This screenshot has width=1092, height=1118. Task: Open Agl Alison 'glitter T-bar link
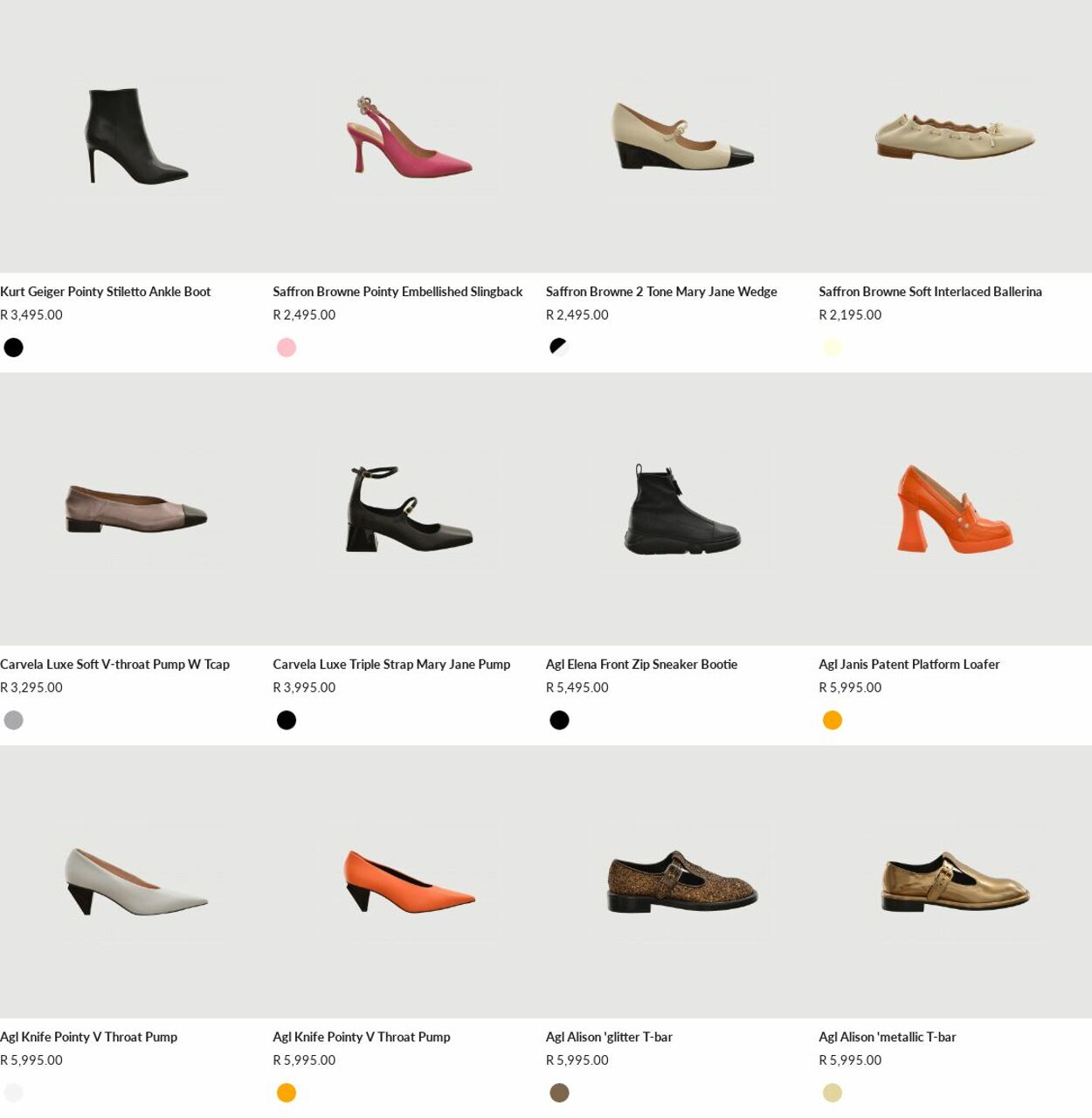609,1038
